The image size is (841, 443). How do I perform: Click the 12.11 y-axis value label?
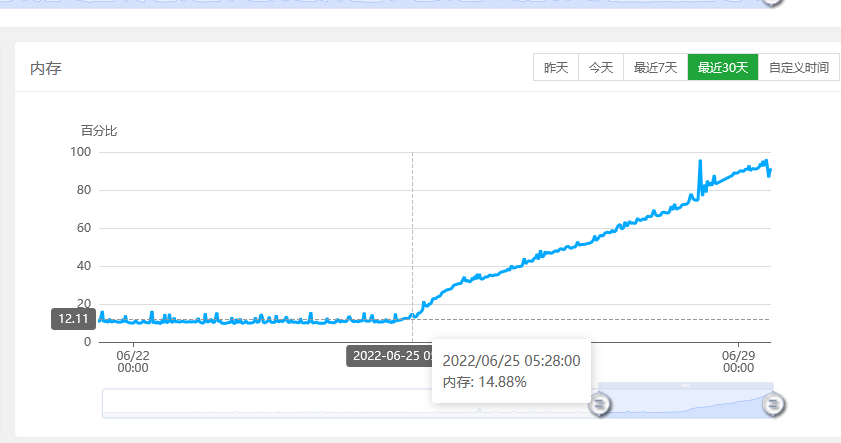pos(74,319)
